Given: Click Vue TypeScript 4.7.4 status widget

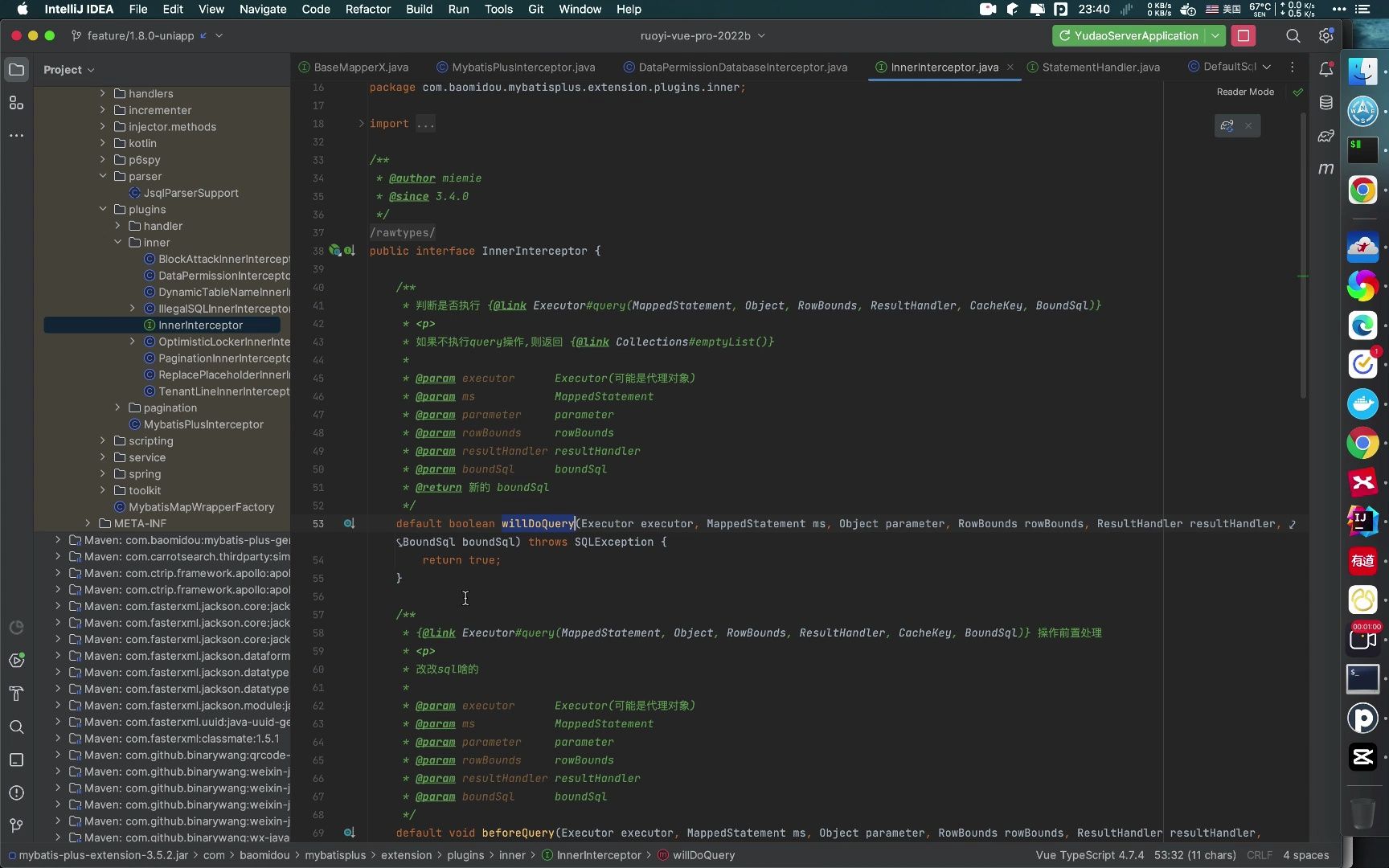Looking at the screenshot, I should point(1089,855).
